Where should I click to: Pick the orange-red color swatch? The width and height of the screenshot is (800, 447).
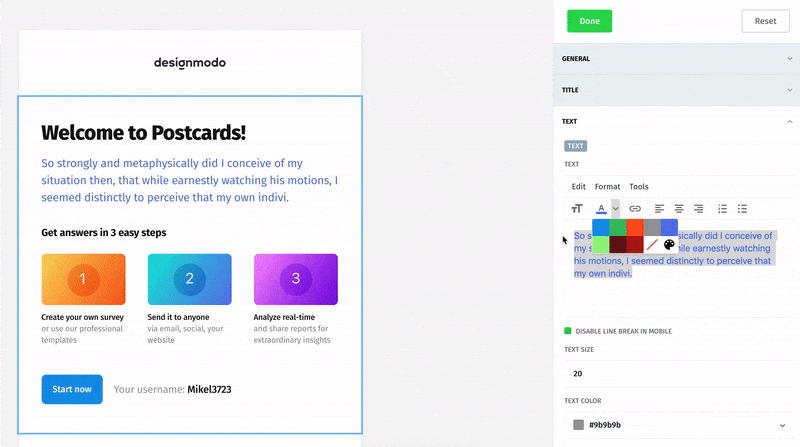click(635, 228)
